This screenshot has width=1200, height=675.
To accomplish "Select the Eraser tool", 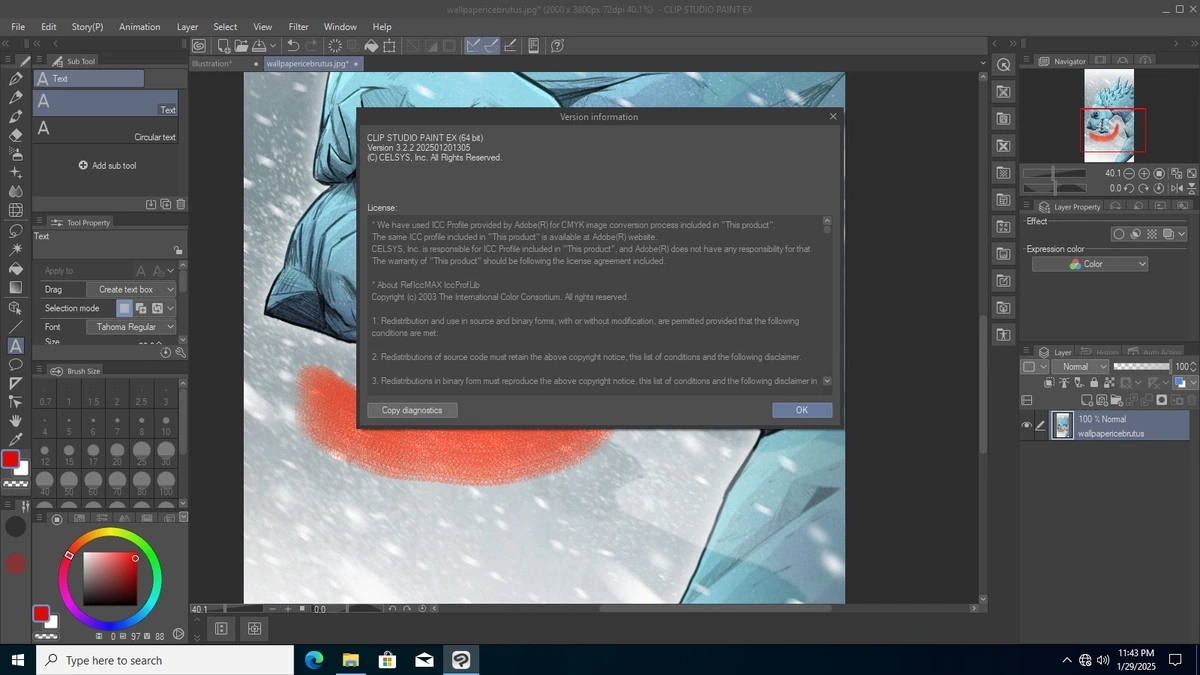I will point(15,135).
